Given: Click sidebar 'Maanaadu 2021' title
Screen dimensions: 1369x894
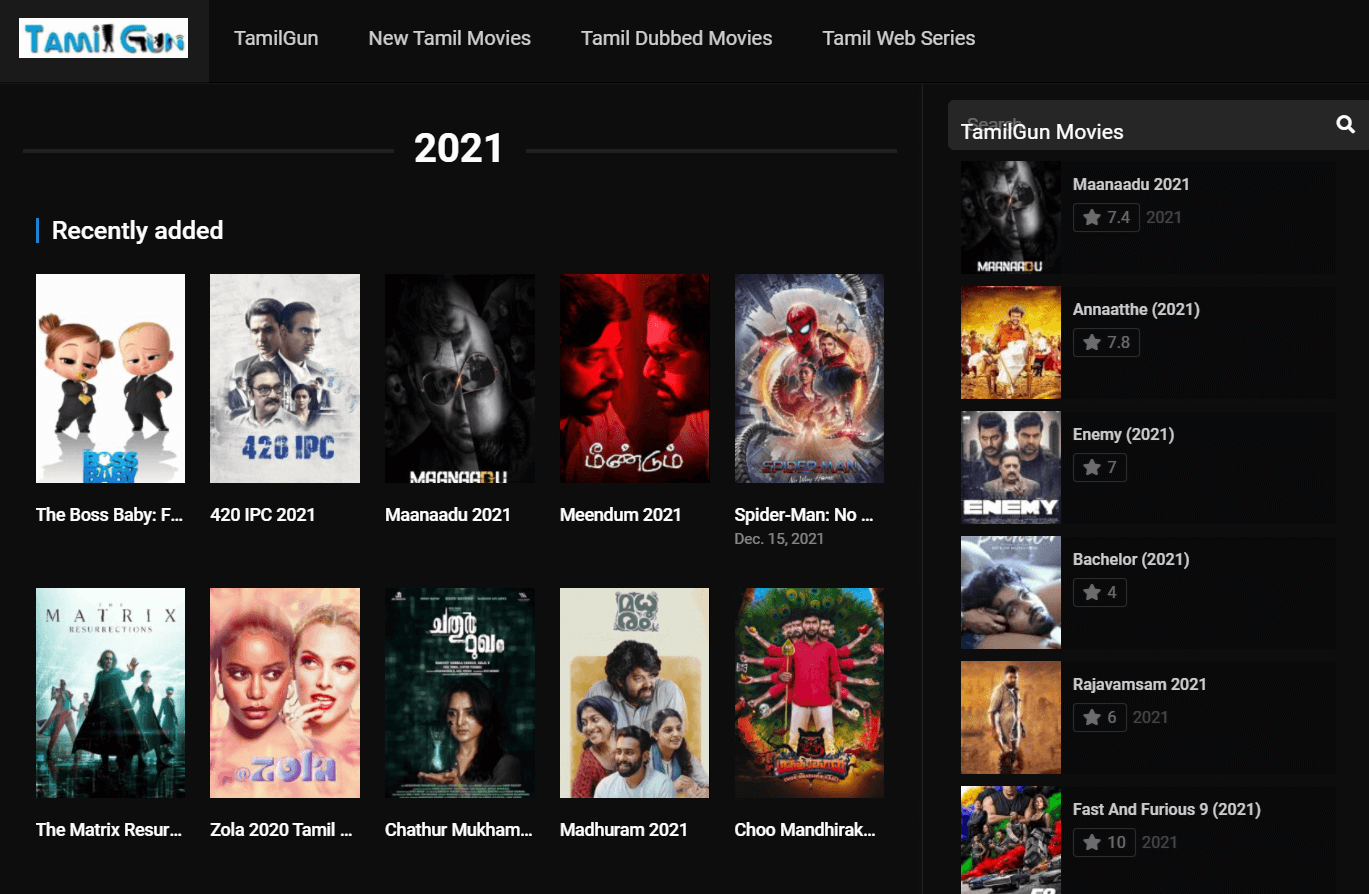Looking at the screenshot, I should (x=1131, y=184).
